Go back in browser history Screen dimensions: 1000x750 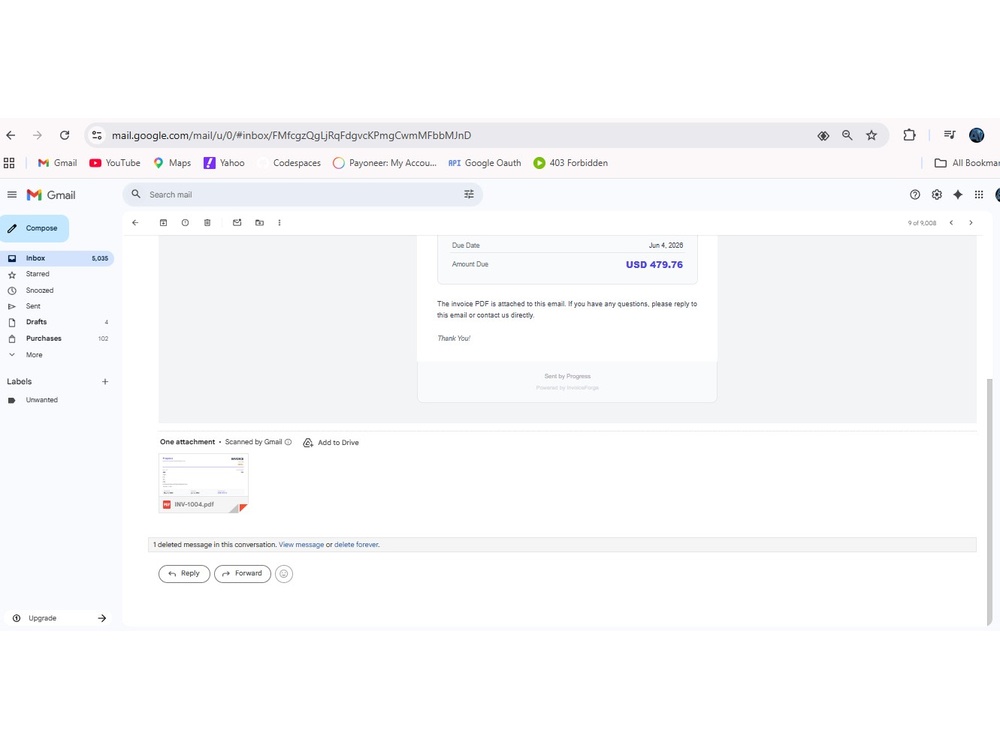(x=11, y=135)
